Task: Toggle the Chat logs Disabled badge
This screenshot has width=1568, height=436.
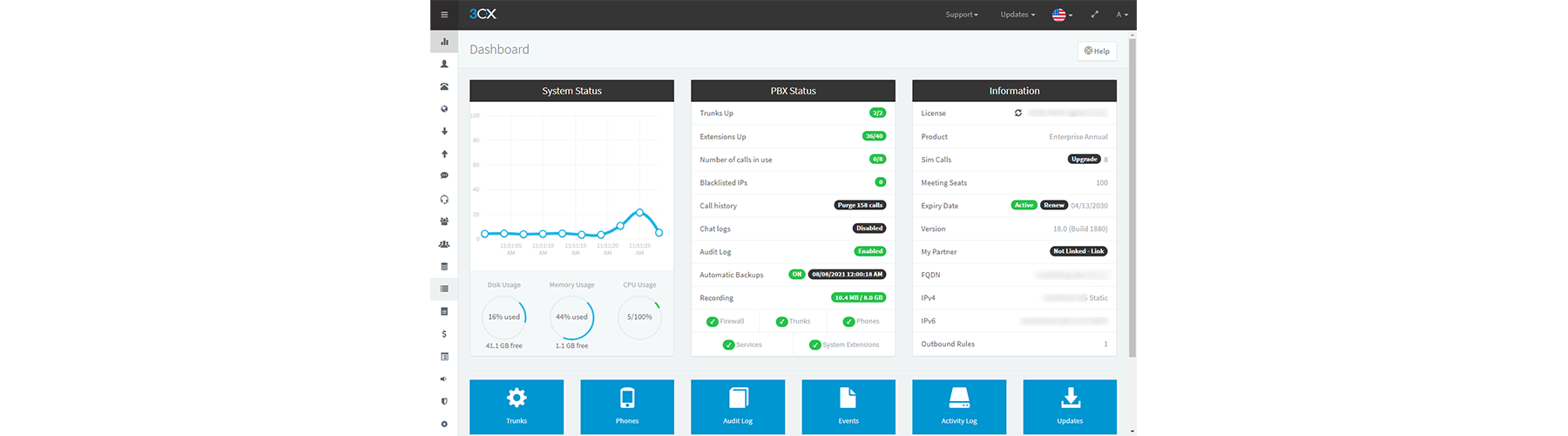Action: click(868, 228)
